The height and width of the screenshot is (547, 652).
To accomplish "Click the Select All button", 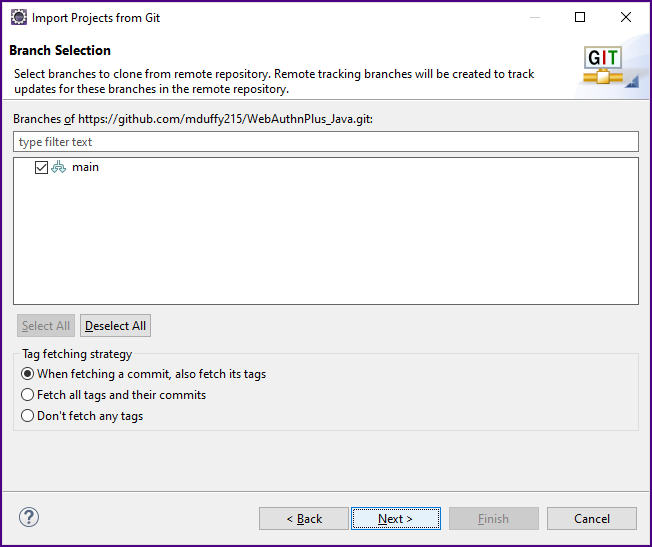I will click(x=46, y=326).
